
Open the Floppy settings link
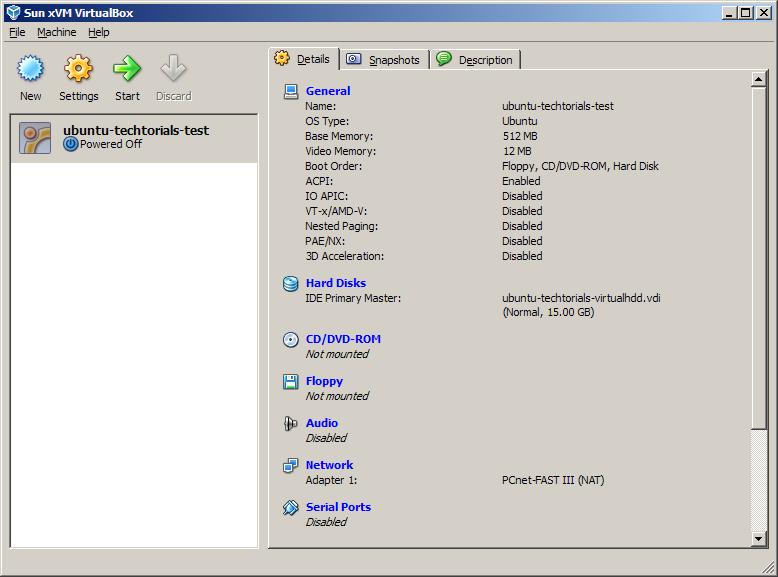324,382
